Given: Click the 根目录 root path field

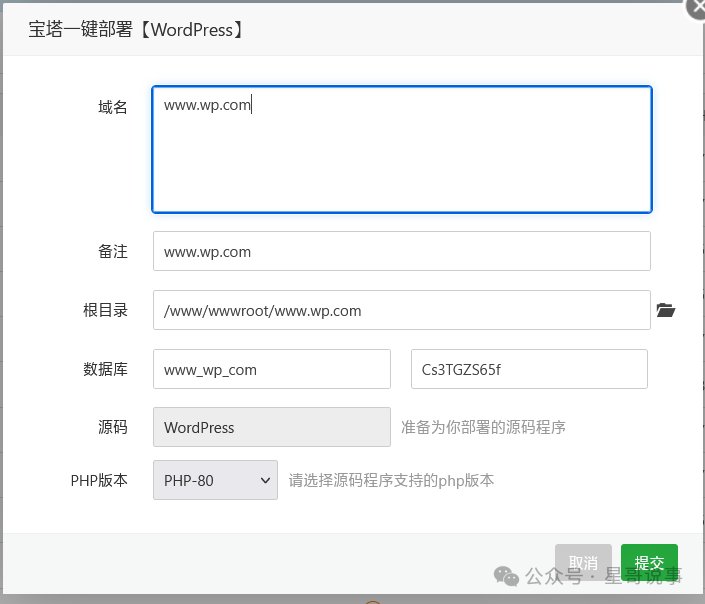Looking at the screenshot, I should pos(402,310).
